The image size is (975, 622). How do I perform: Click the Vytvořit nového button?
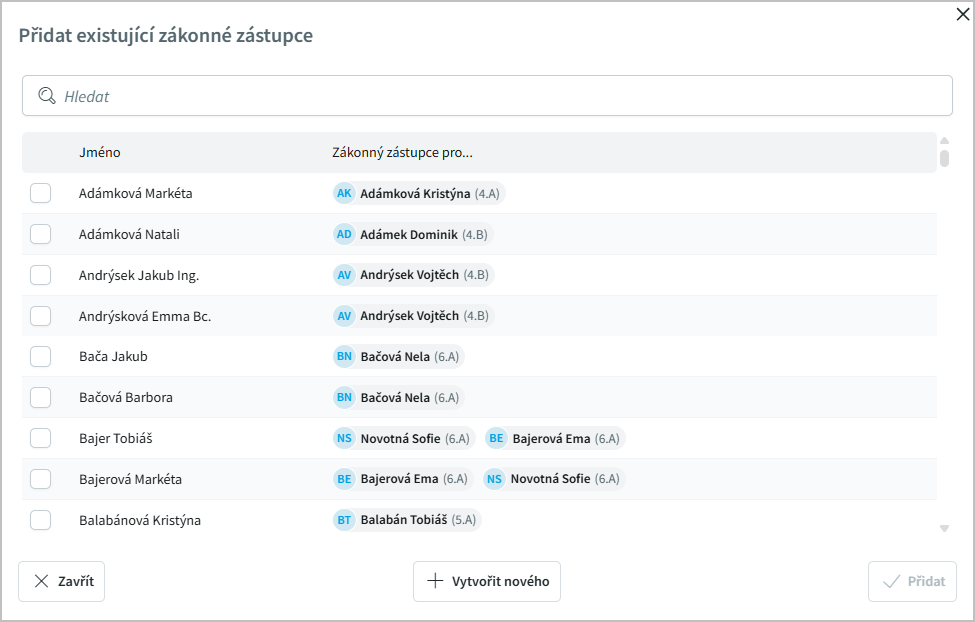pyautogui.click(x=487, y=581)
